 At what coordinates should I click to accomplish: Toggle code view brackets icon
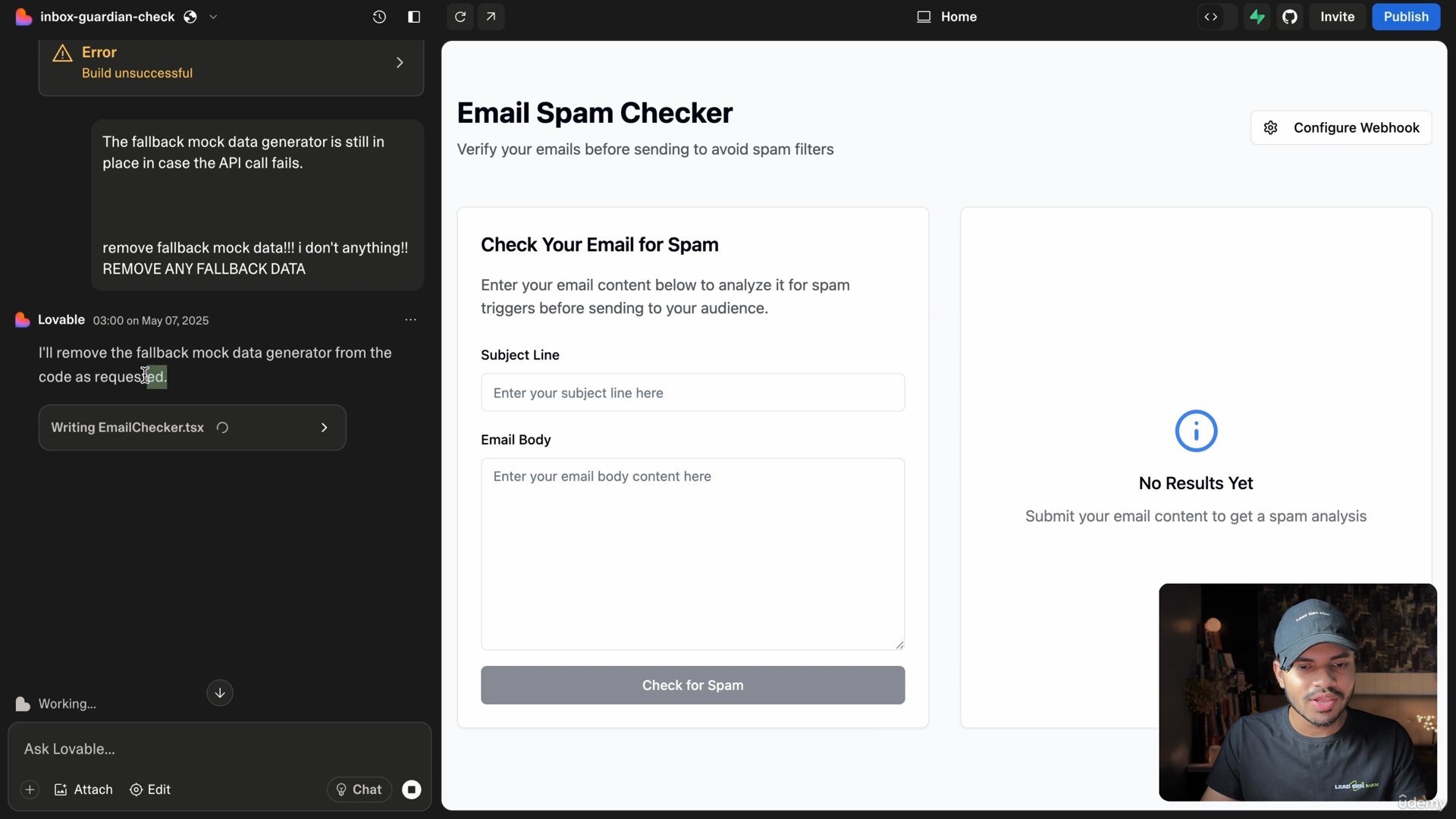1211,17
